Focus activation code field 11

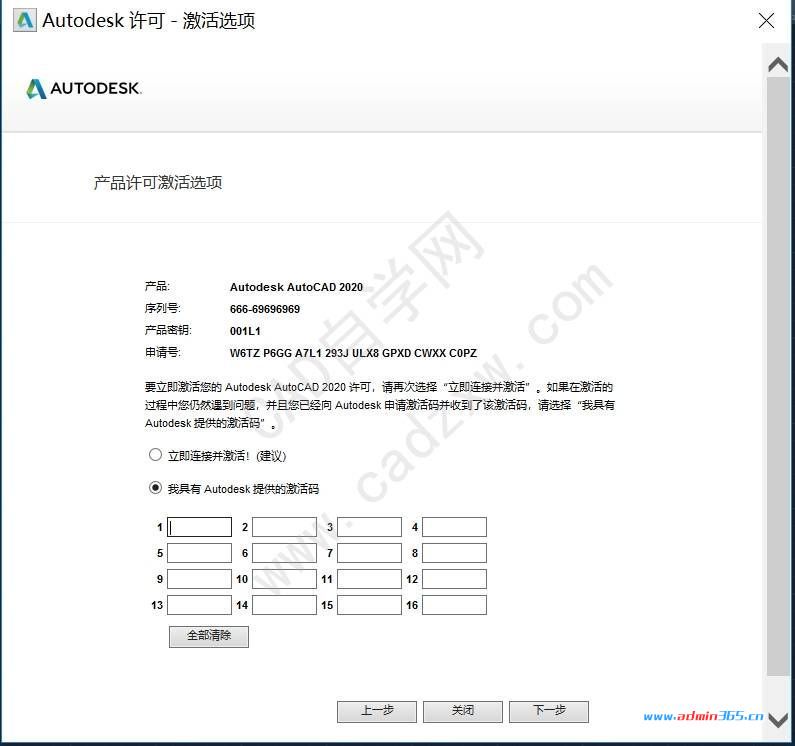[x=370, y=579]
